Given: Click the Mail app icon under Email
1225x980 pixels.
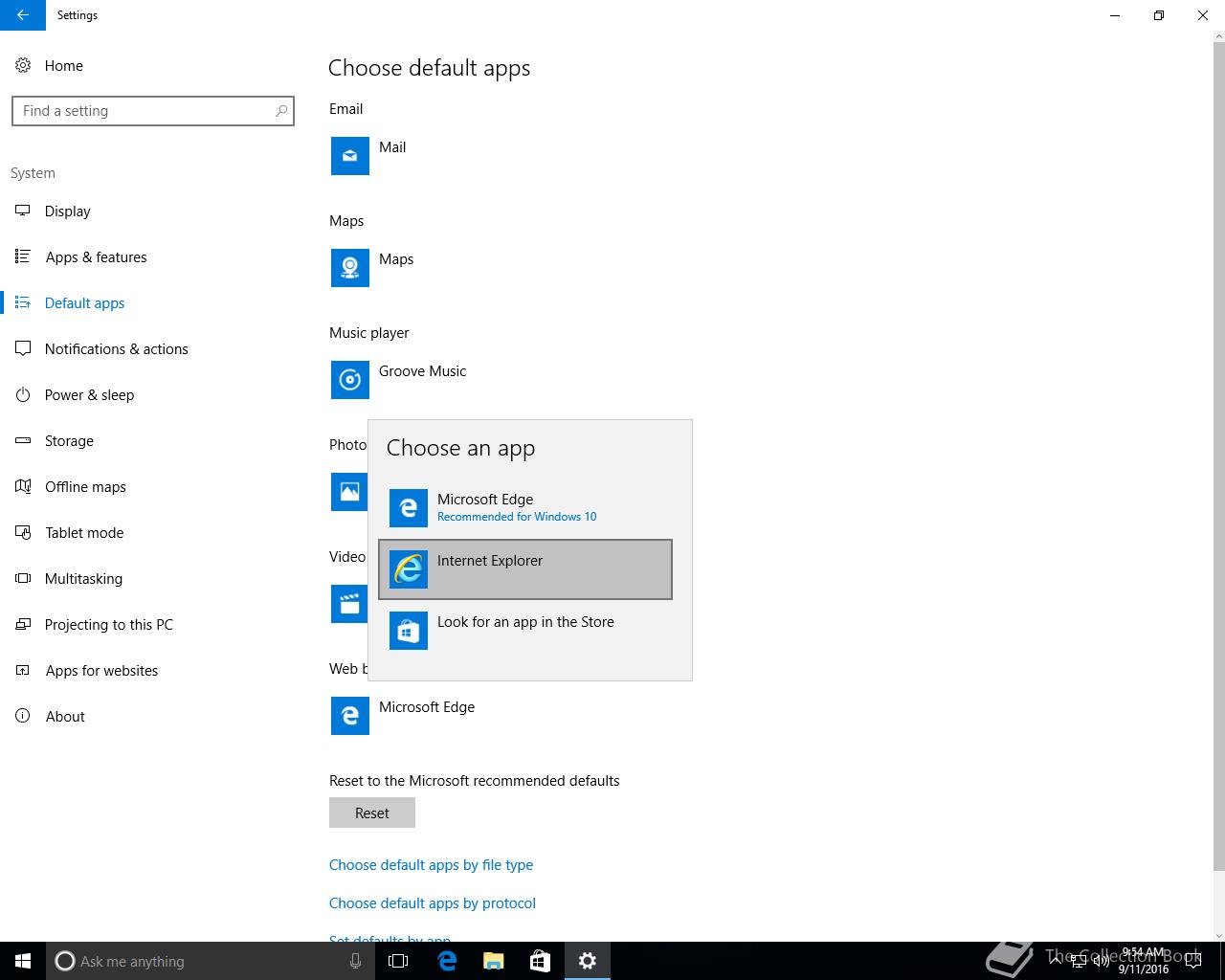Looking at the screenshot, I should tap(350, 156).
